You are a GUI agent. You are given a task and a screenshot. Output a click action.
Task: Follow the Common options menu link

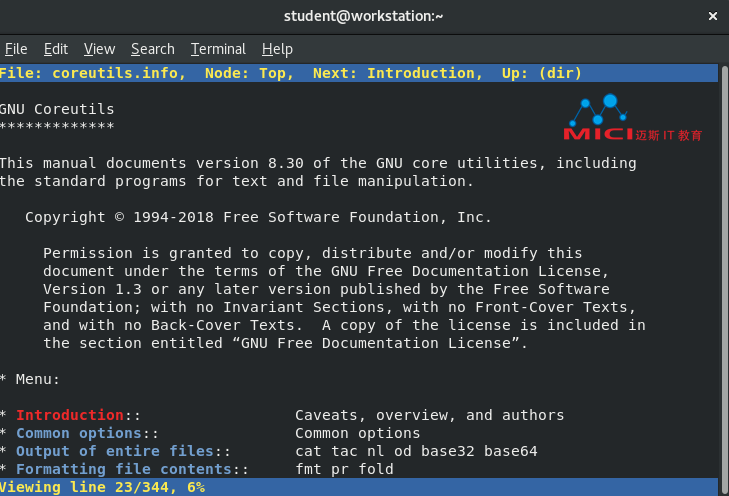point(79,433)
